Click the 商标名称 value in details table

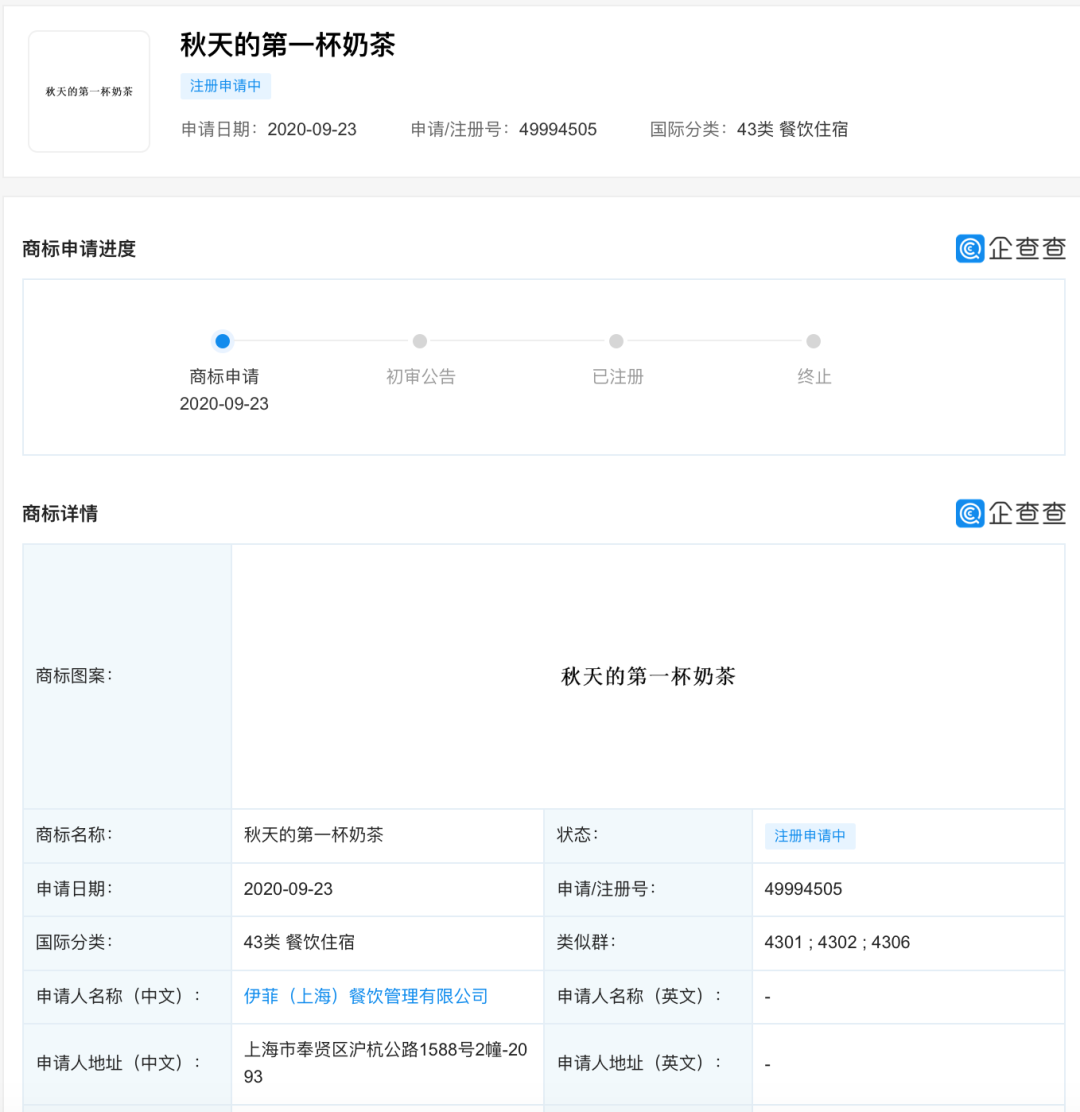point(313,835)
